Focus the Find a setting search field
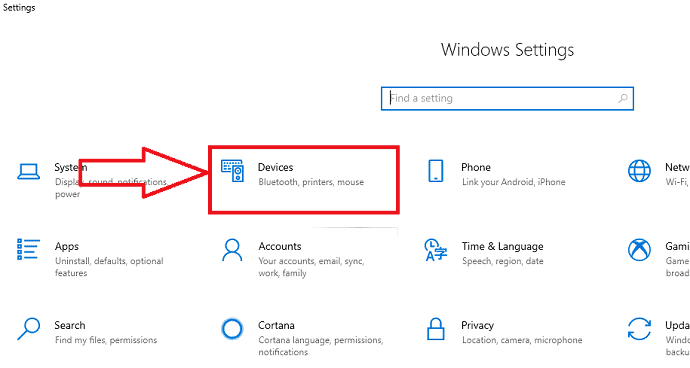This screenshot has width=690, height=368. [x=507, y=99]
